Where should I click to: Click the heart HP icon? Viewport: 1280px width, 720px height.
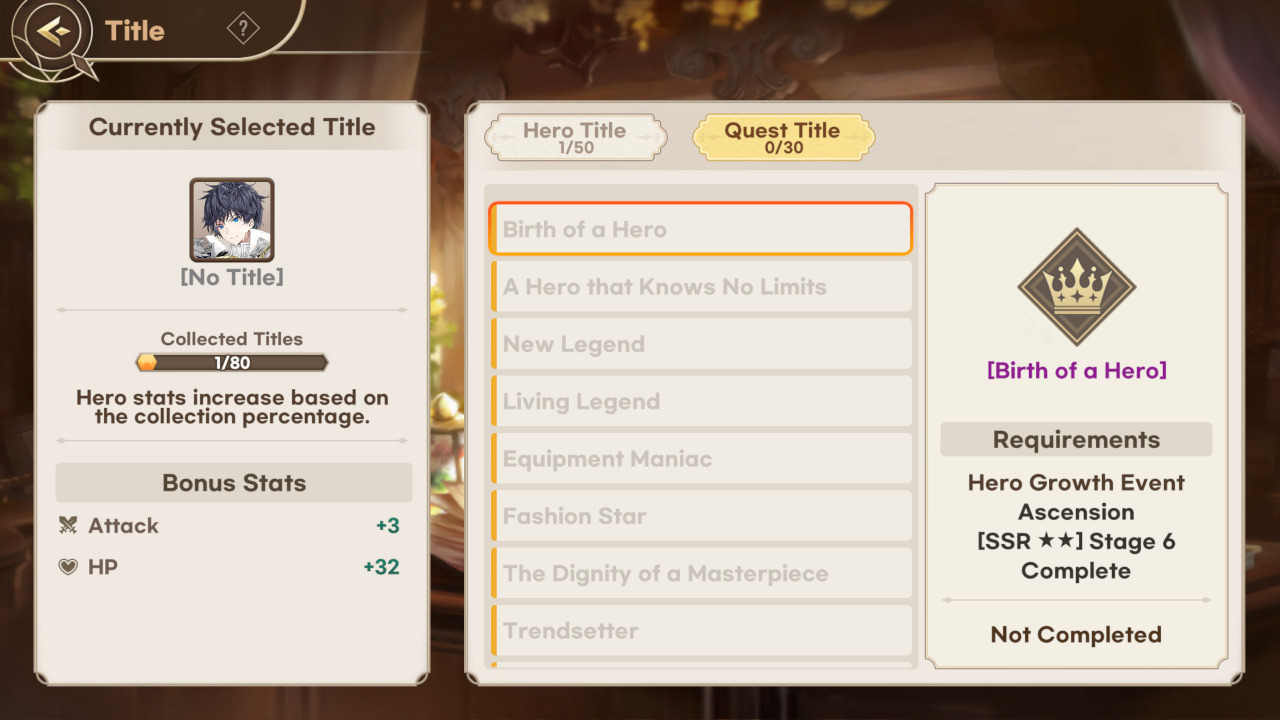tap(68, 567)
